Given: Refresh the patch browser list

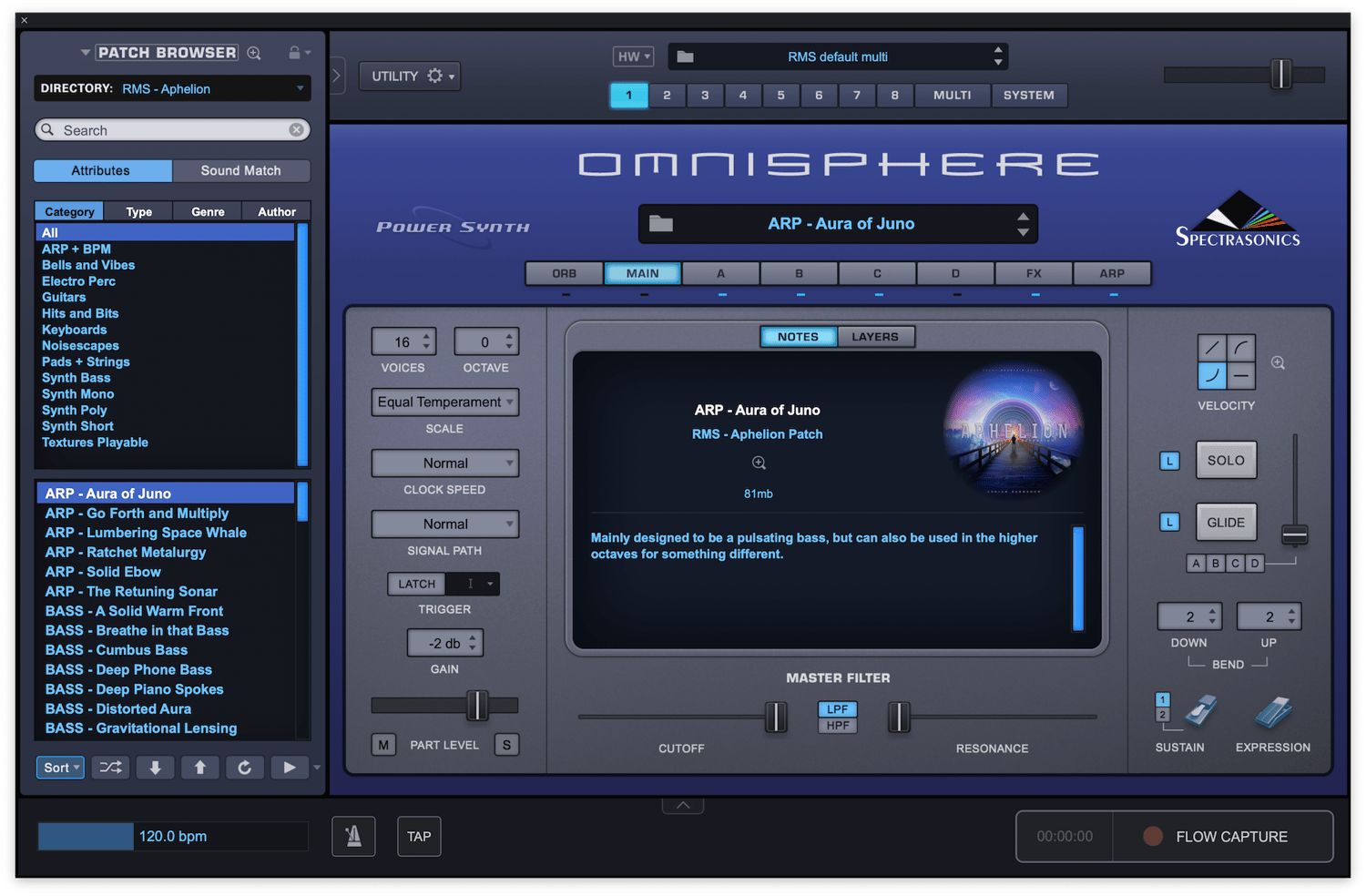Looking at the screenshot, I should 245,768.
